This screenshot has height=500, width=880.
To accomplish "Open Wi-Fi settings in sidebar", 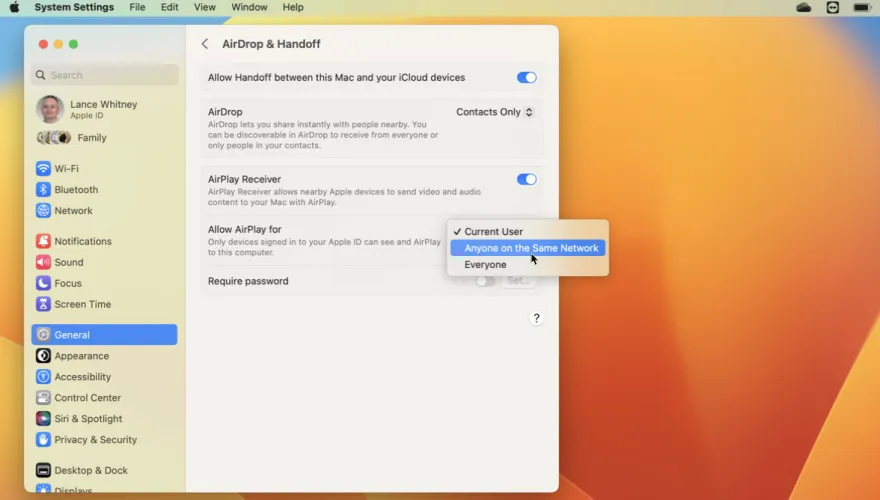I will 66,169.
